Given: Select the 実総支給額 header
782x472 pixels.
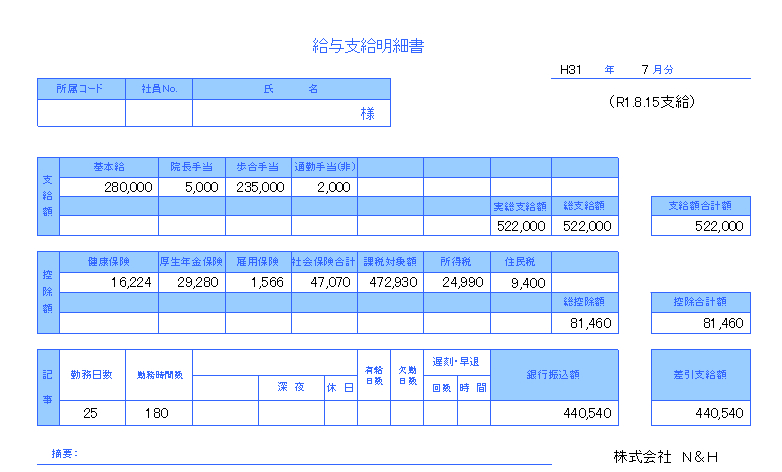Looking at the screenshot, I should click(x=521, y=206).
